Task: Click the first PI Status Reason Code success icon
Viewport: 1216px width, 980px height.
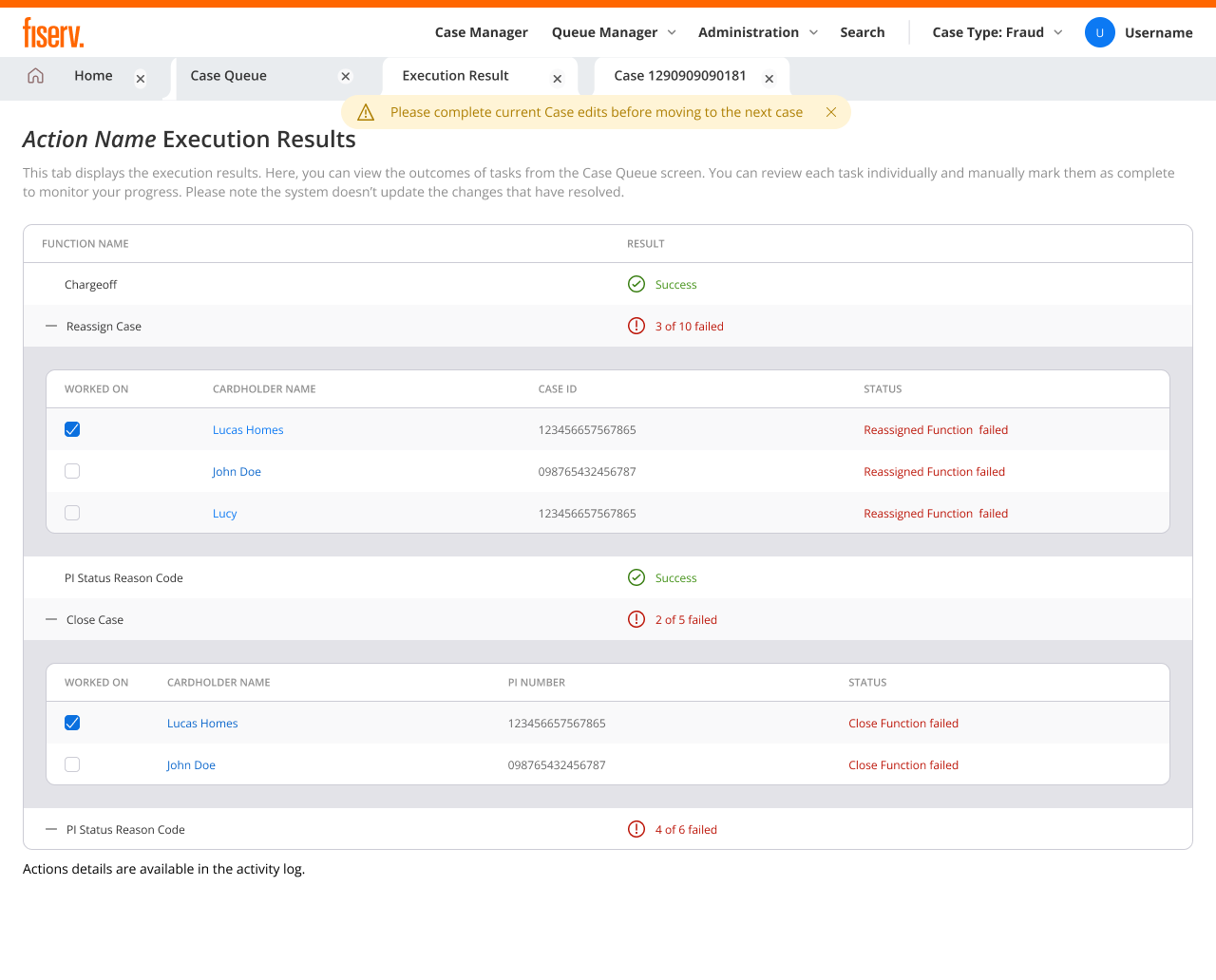Action: point(636,577)
